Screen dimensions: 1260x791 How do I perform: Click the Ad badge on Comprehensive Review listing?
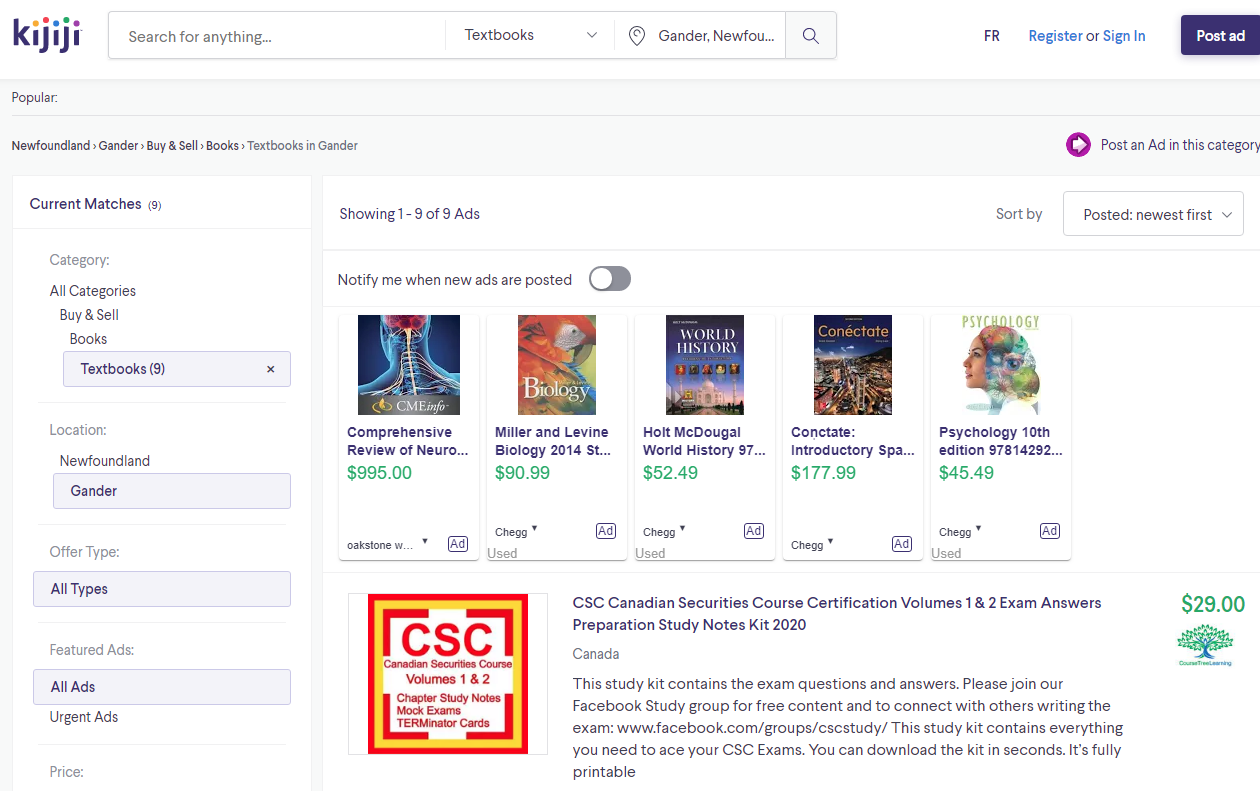[457, 544]
